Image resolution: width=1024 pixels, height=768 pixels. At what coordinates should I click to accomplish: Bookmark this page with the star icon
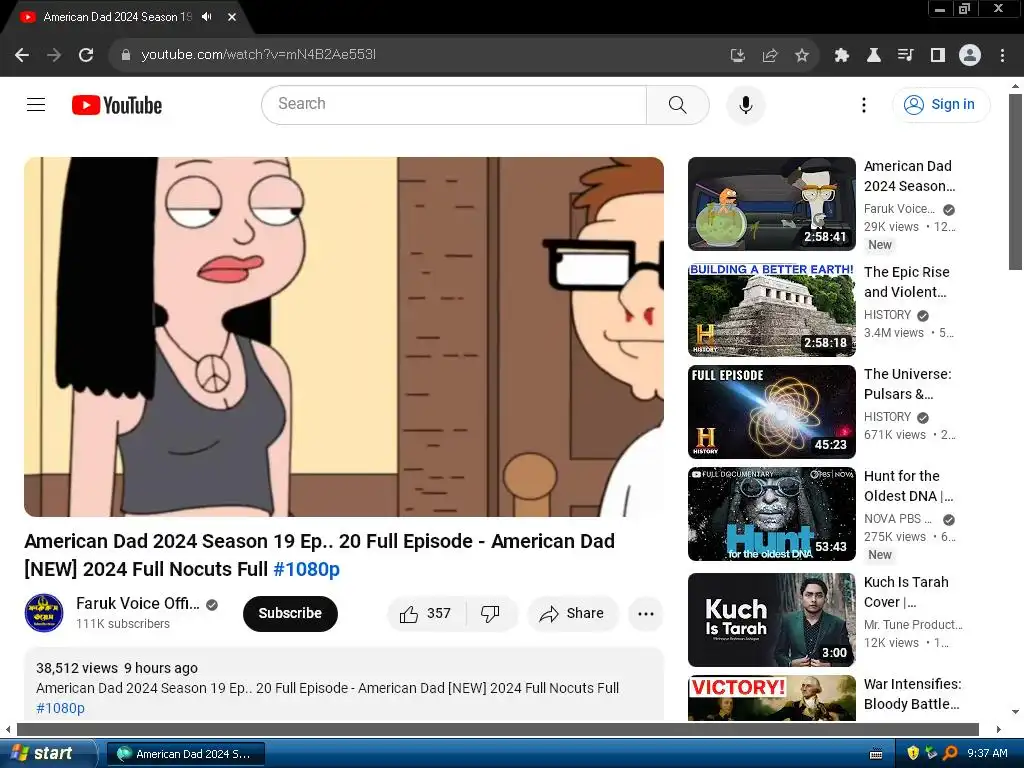(802, 56)
